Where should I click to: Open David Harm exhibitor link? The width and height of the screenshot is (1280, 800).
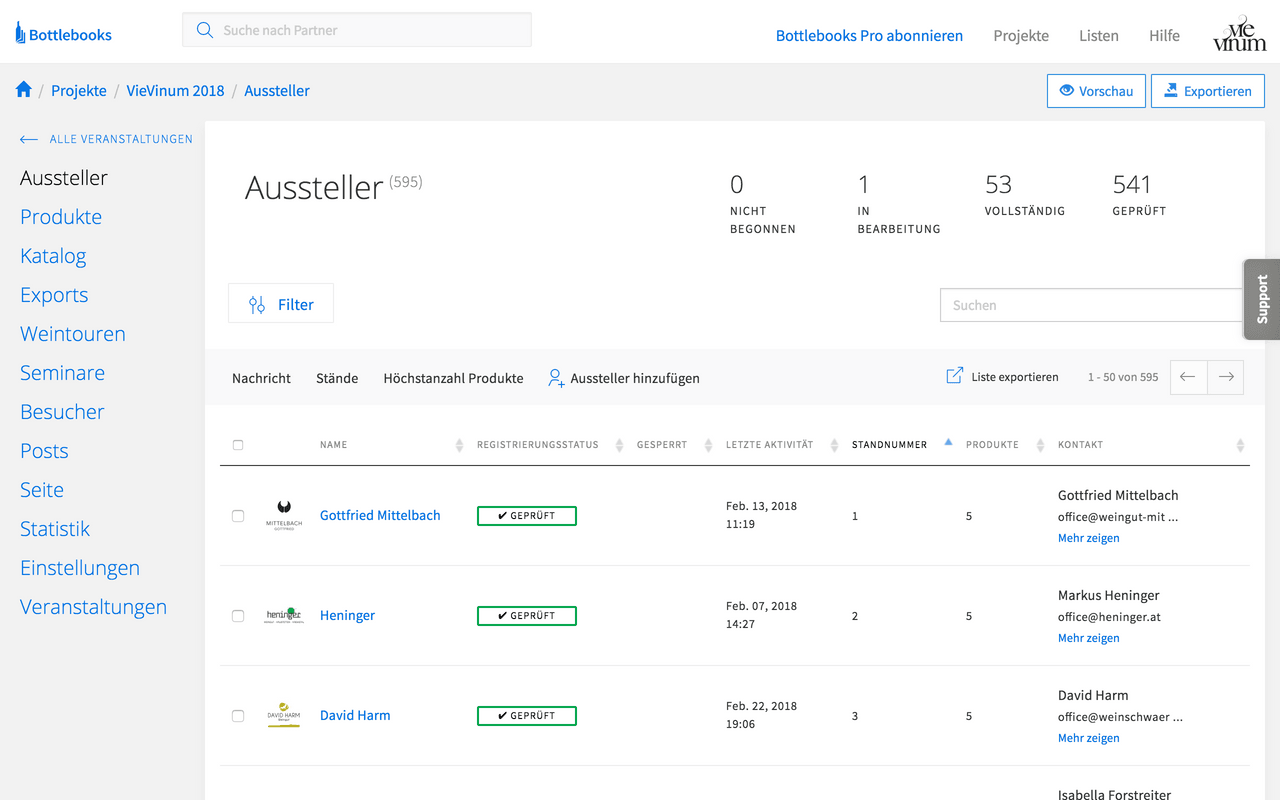point(355,715)
